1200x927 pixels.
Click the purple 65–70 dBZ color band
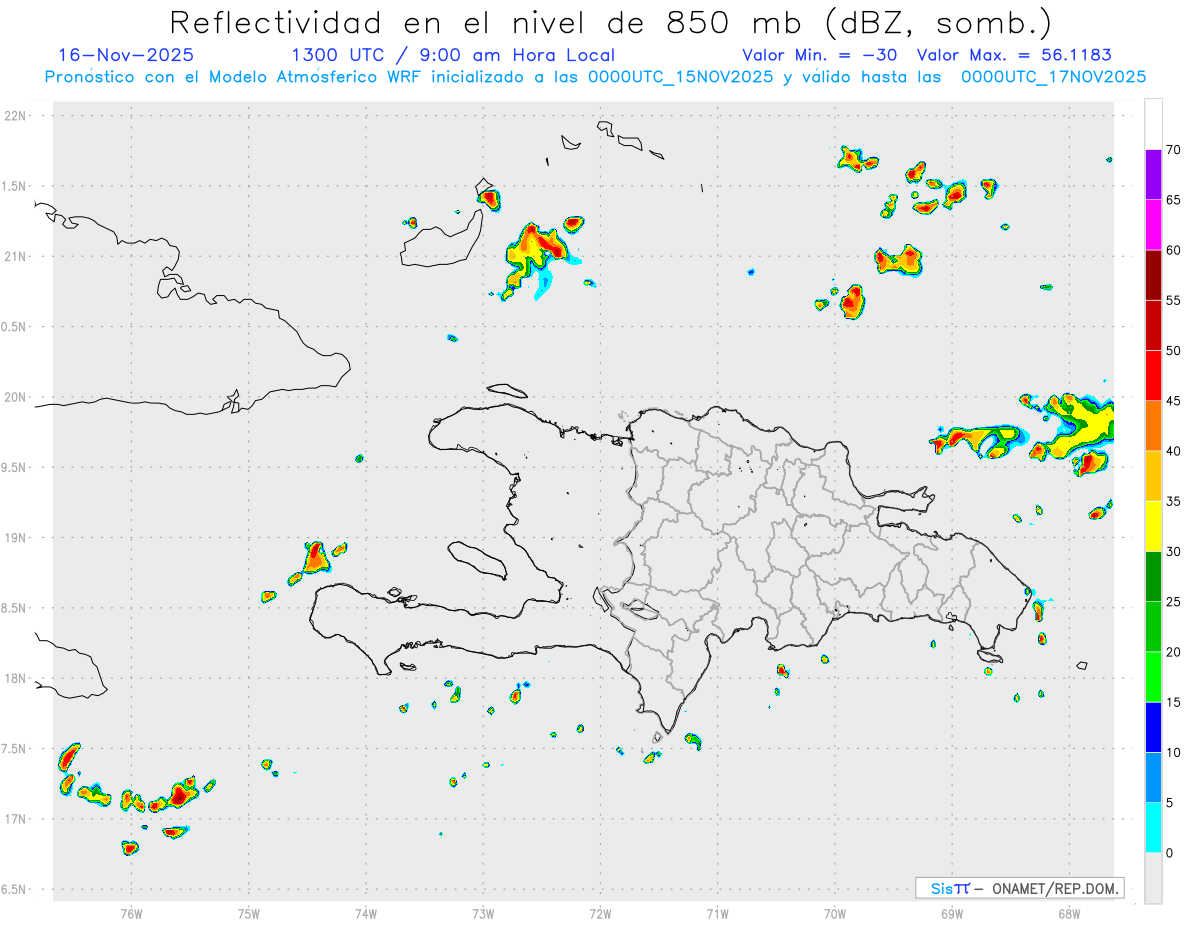tap(1153, 175)
